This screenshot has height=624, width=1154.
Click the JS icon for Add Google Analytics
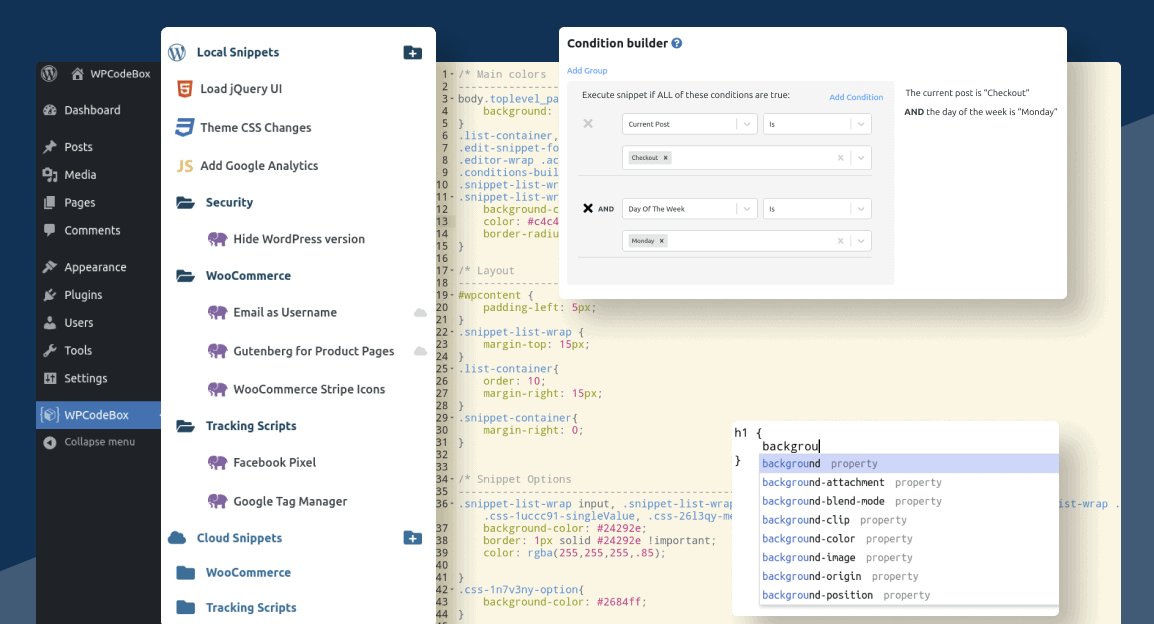coord(185,166)
